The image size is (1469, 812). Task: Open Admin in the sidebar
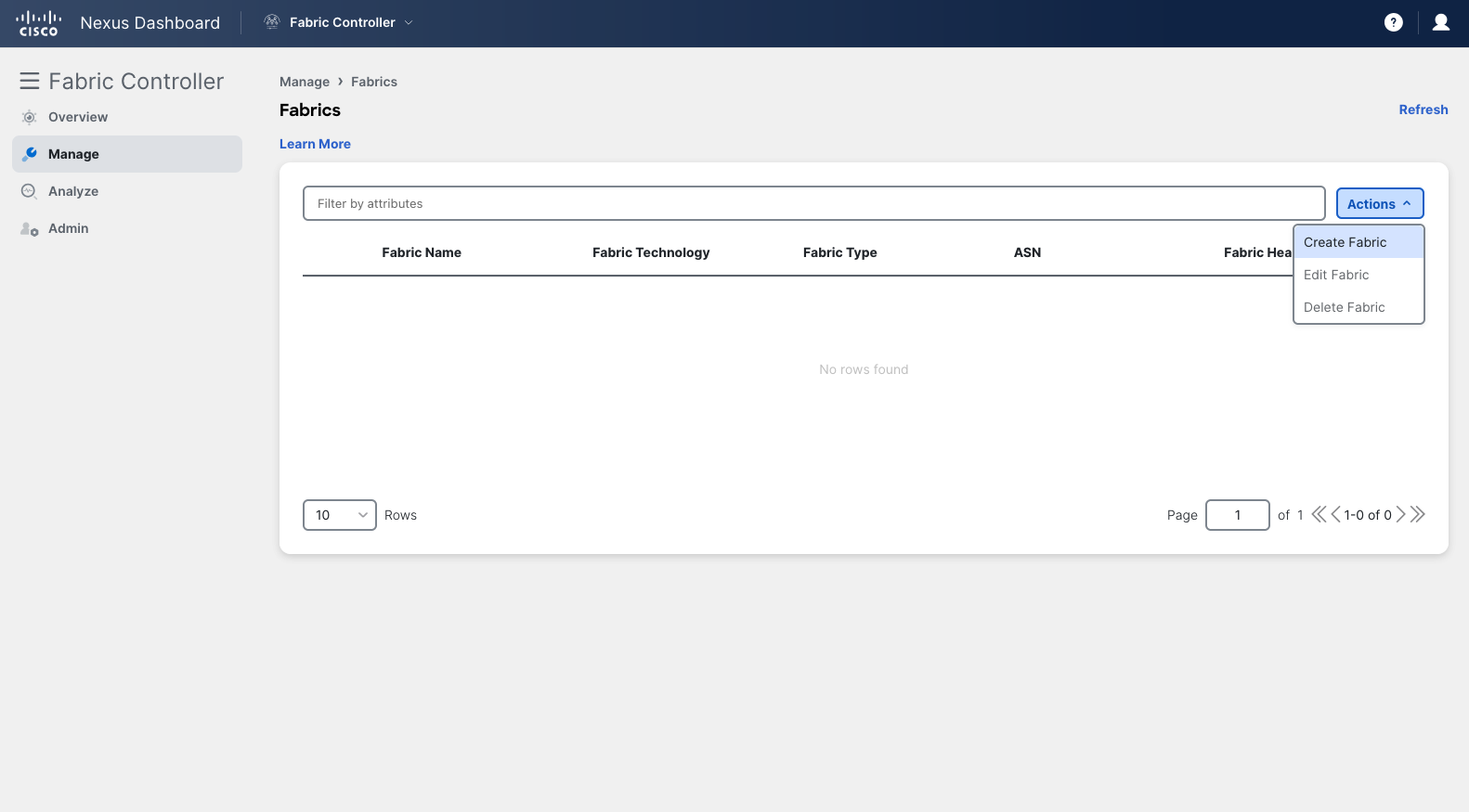(x=127, y=228)
